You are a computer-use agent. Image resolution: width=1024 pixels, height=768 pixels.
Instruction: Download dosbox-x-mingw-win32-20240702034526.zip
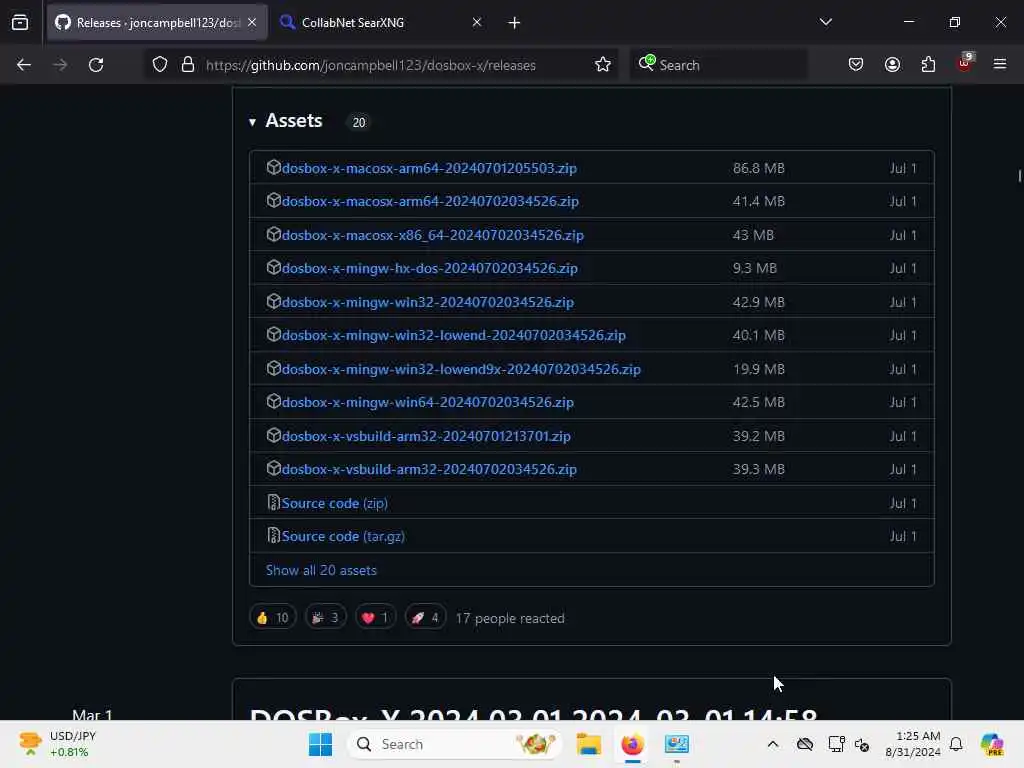pos(427,302)
